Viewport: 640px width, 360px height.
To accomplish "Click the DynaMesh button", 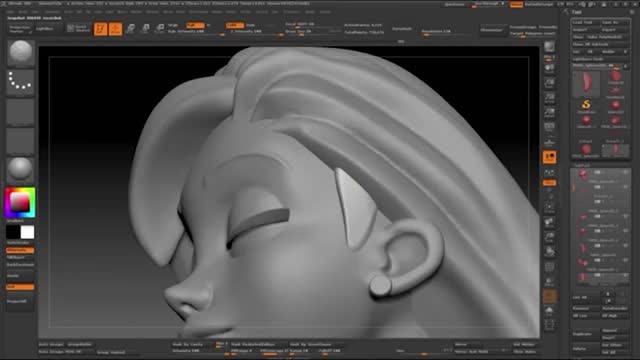I will click(x=402, y=29).
